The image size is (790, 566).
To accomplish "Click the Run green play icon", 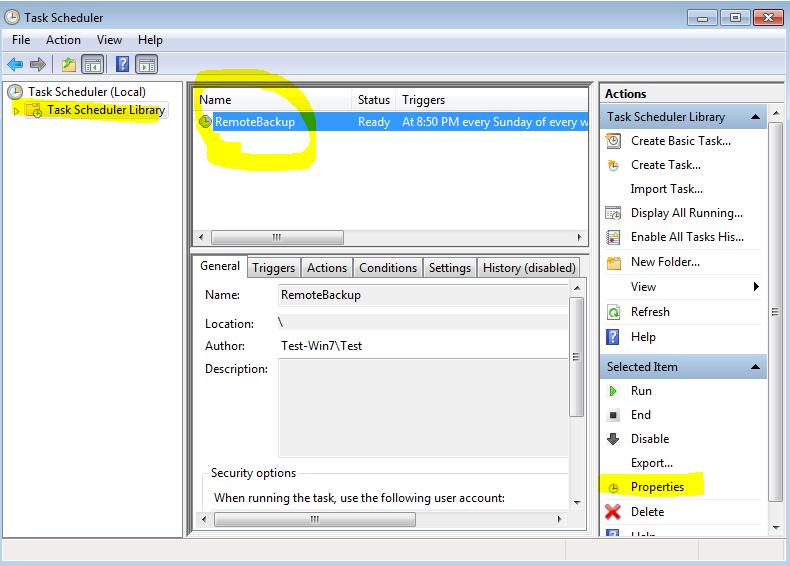I will tap(613, 391).
